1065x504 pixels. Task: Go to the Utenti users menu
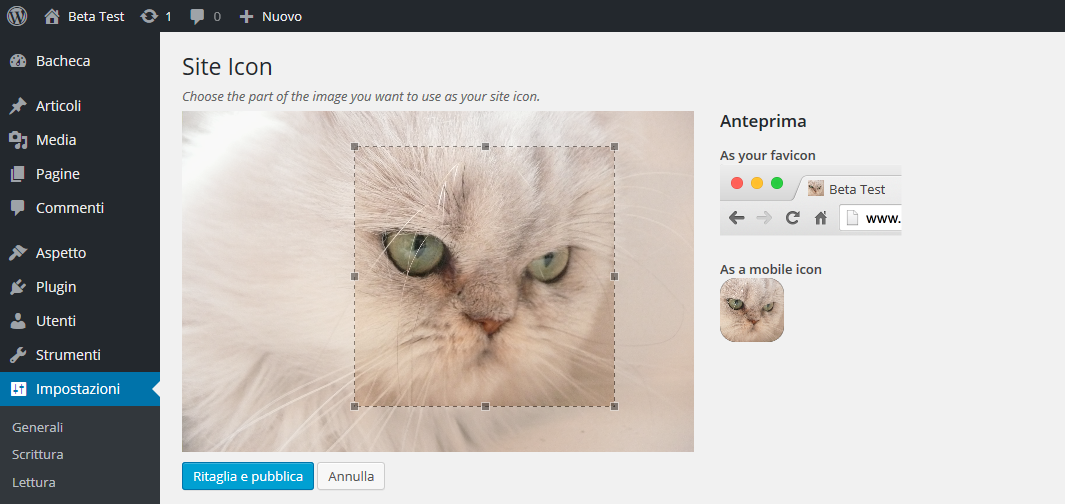point(56,321)
